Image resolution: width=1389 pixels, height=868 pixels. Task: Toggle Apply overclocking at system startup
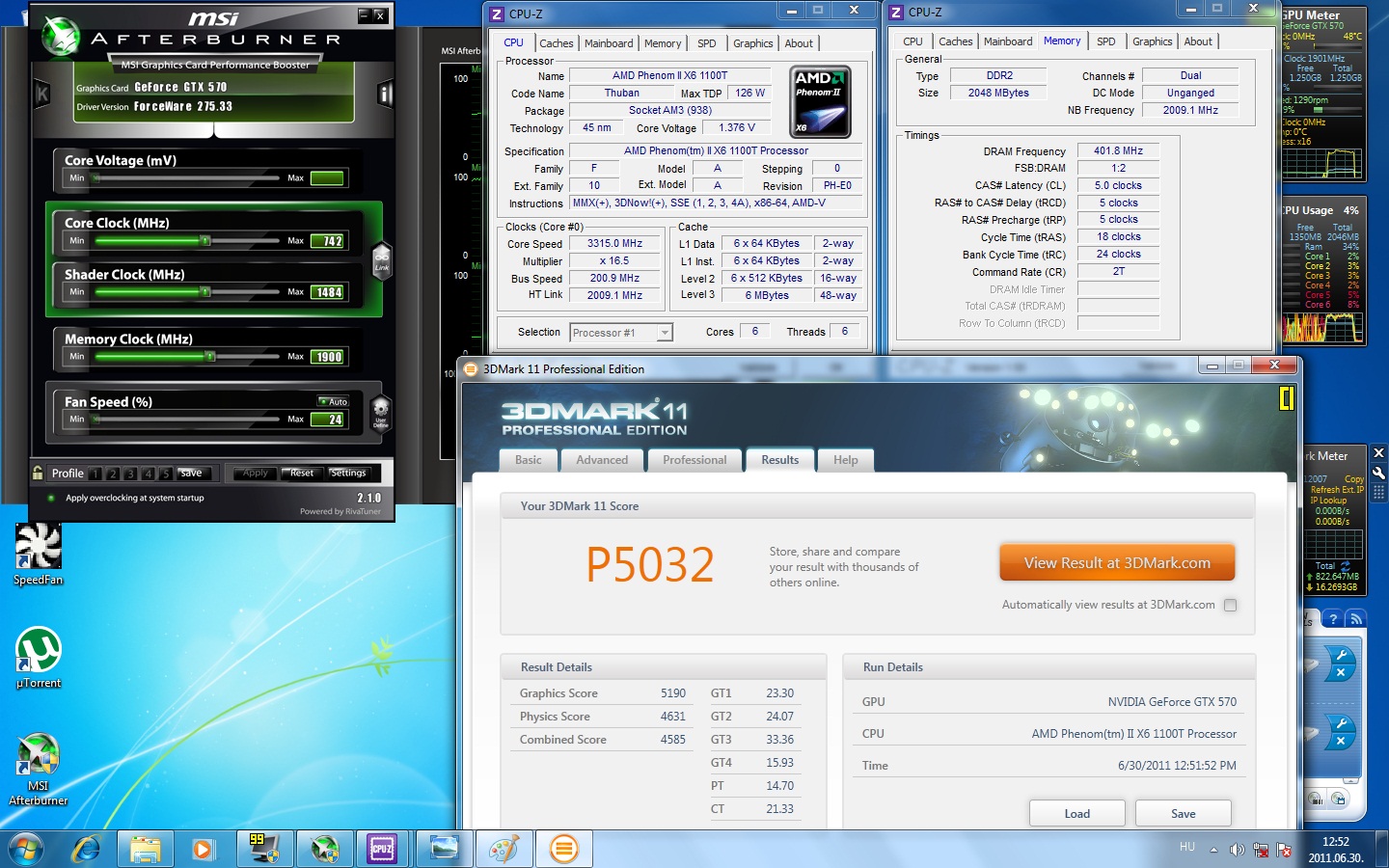pos(50,499)
